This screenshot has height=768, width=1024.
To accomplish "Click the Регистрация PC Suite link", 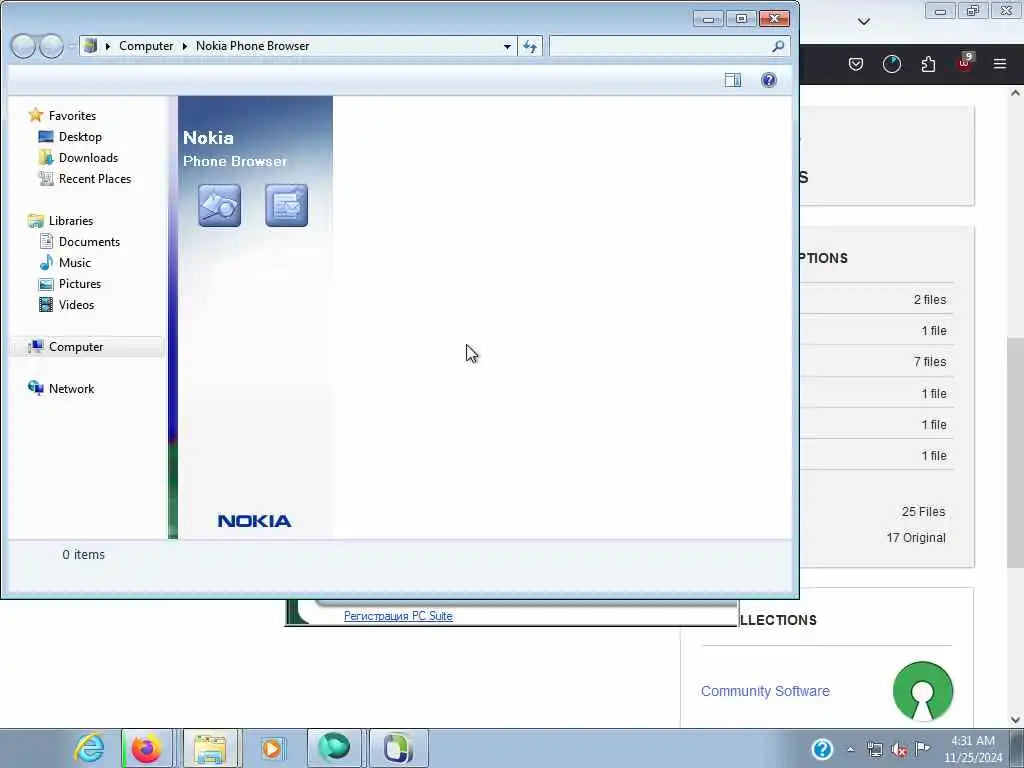I will [x=398, y=616].
